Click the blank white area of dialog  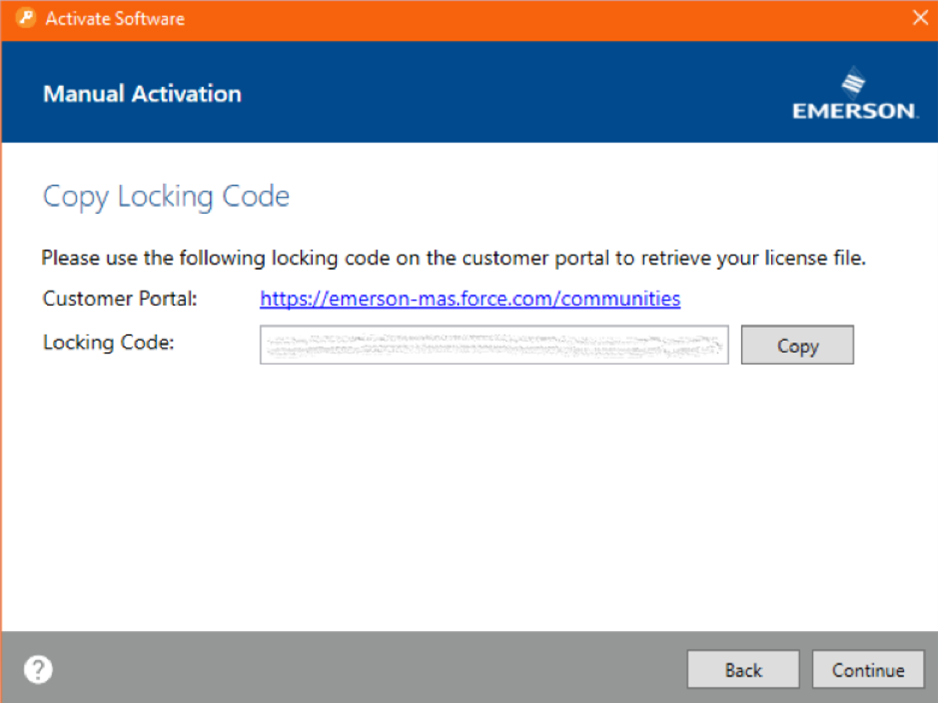coord(467,497)
